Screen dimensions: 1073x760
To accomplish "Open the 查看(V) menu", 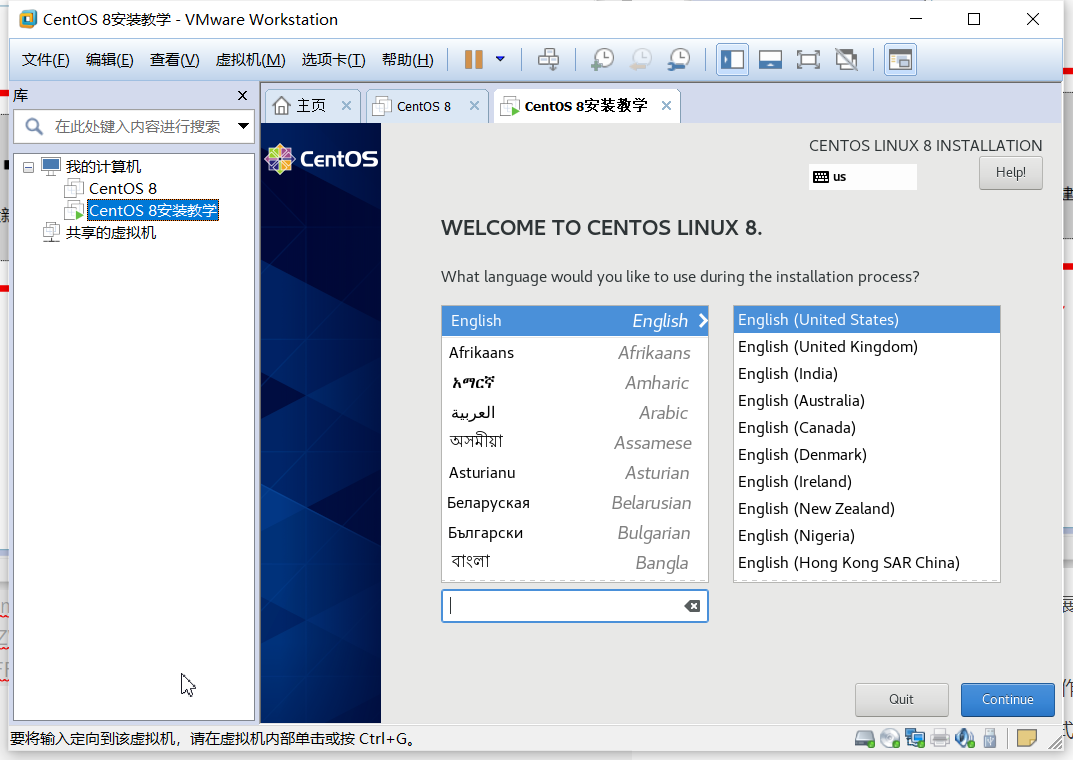I will [174, 60].
